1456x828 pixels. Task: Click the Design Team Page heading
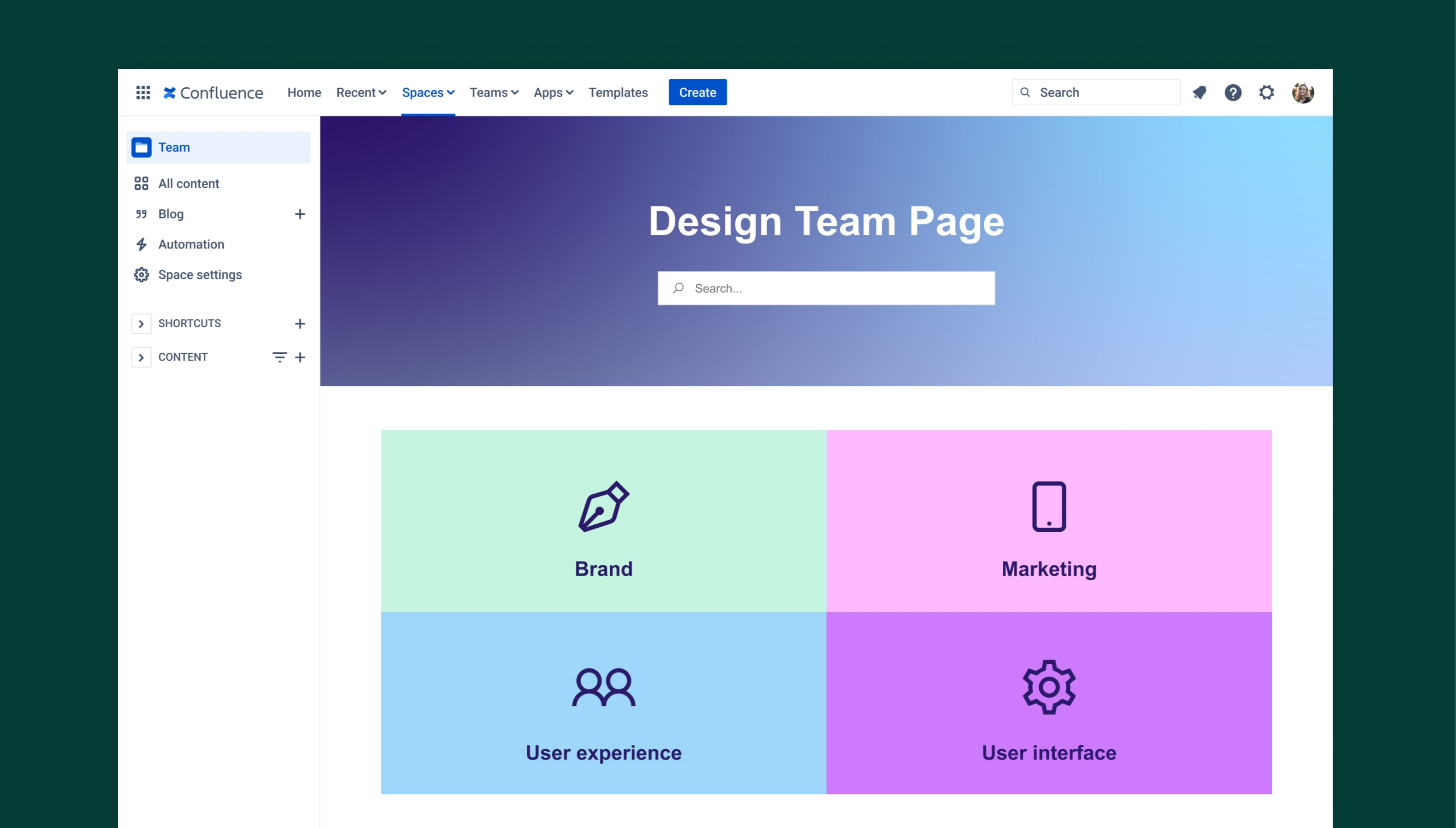pyautogui.click(x=826, y=221)
